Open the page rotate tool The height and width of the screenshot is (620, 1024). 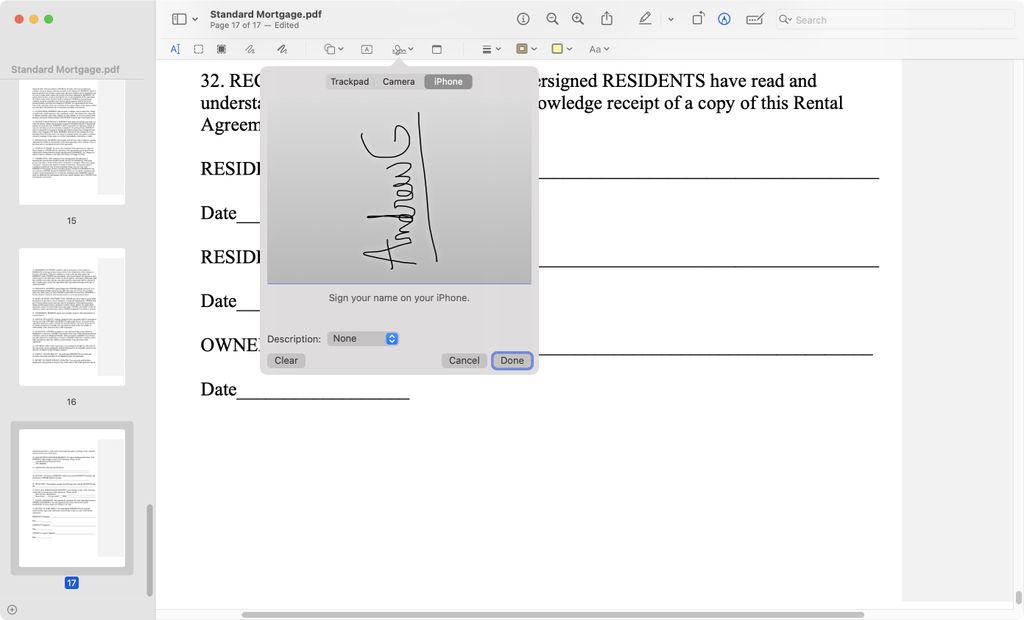point(698,19)
